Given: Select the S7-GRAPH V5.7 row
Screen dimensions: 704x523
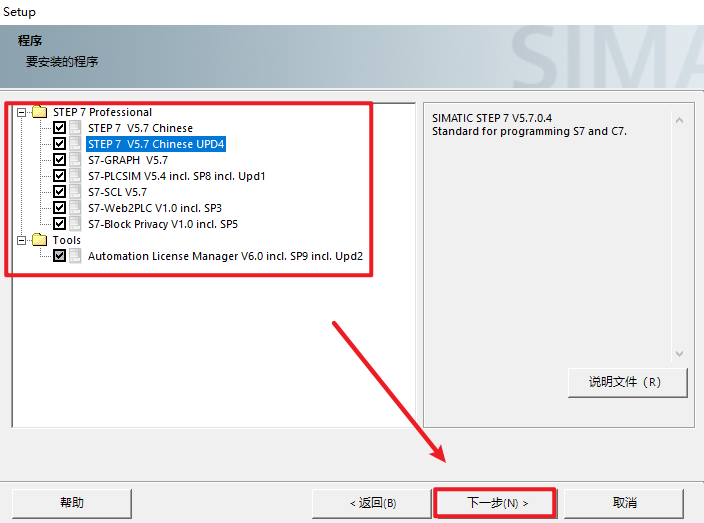Looking at the screenshot, I should (x=128, y=160).
